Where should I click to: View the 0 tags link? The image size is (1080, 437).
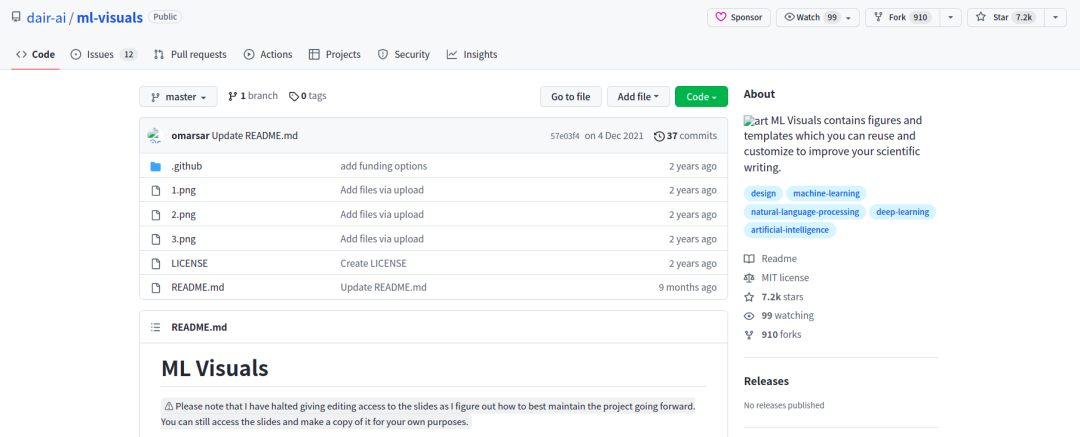[x=307, y=96]
